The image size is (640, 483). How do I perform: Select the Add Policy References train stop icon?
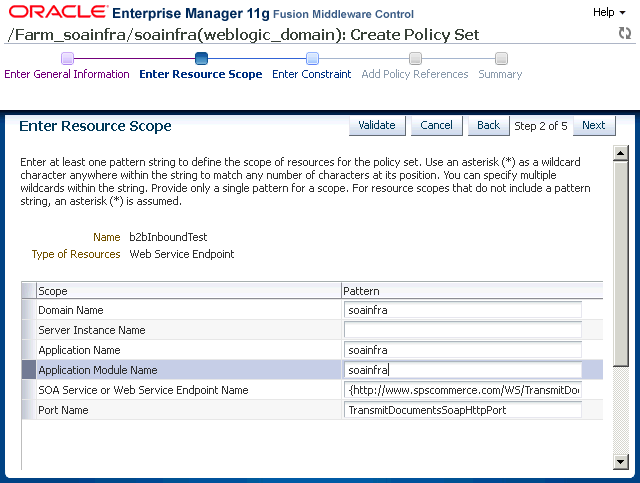click(416, 58)
